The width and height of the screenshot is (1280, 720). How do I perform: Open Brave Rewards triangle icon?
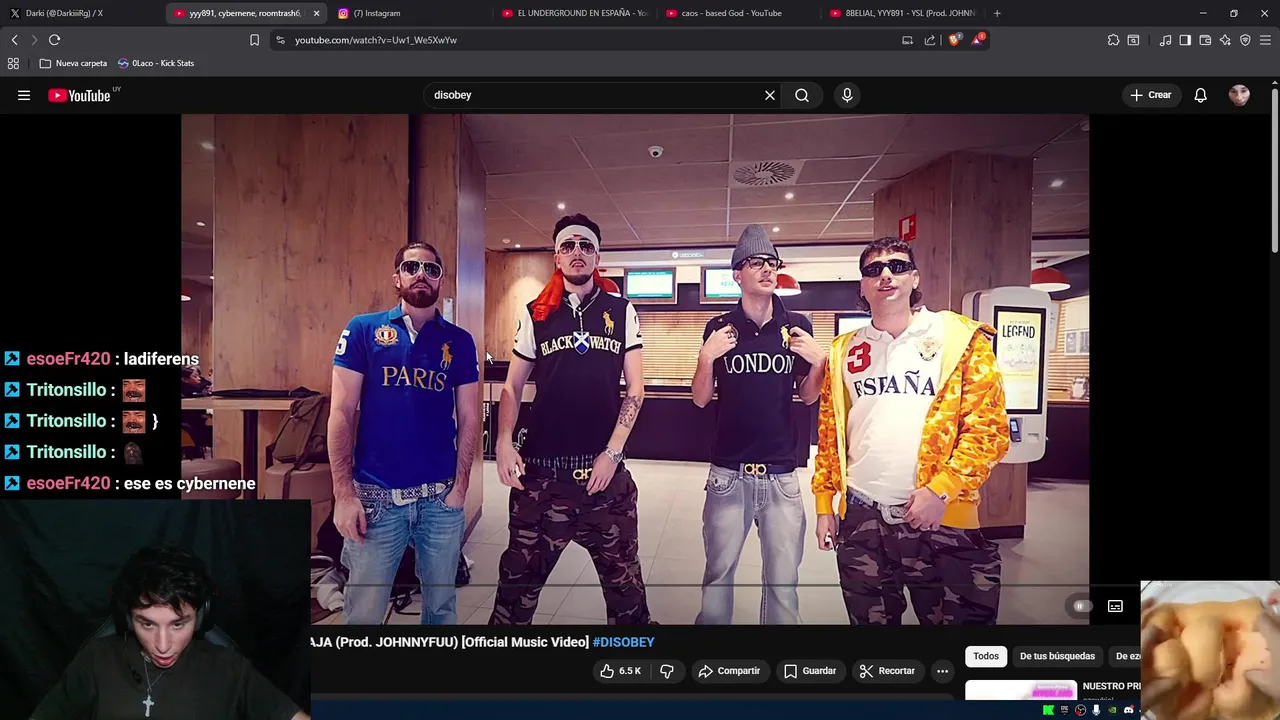pyautogui.click(x=977, y=40)
